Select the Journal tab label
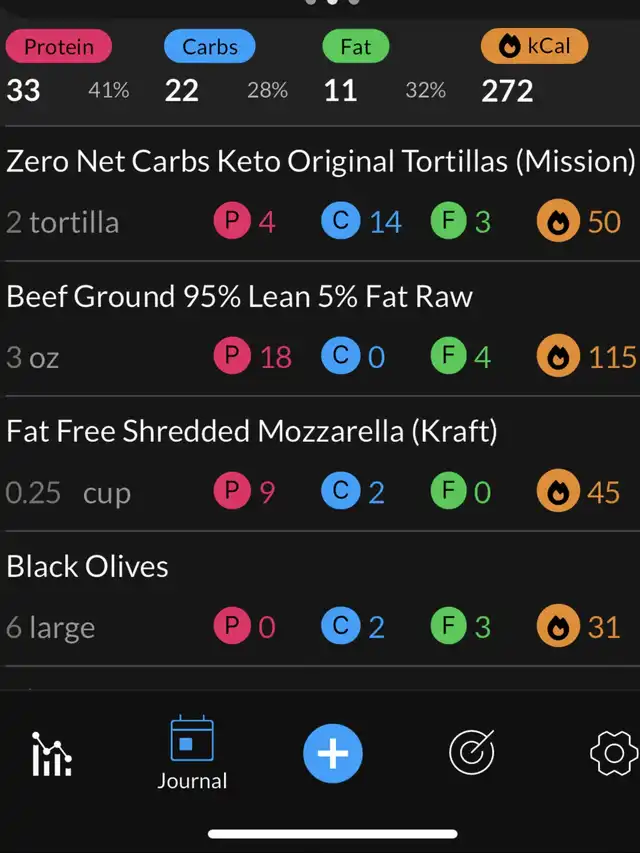Image resolution: width=640 pixels, height=853 pixels. tap(192, 781)
